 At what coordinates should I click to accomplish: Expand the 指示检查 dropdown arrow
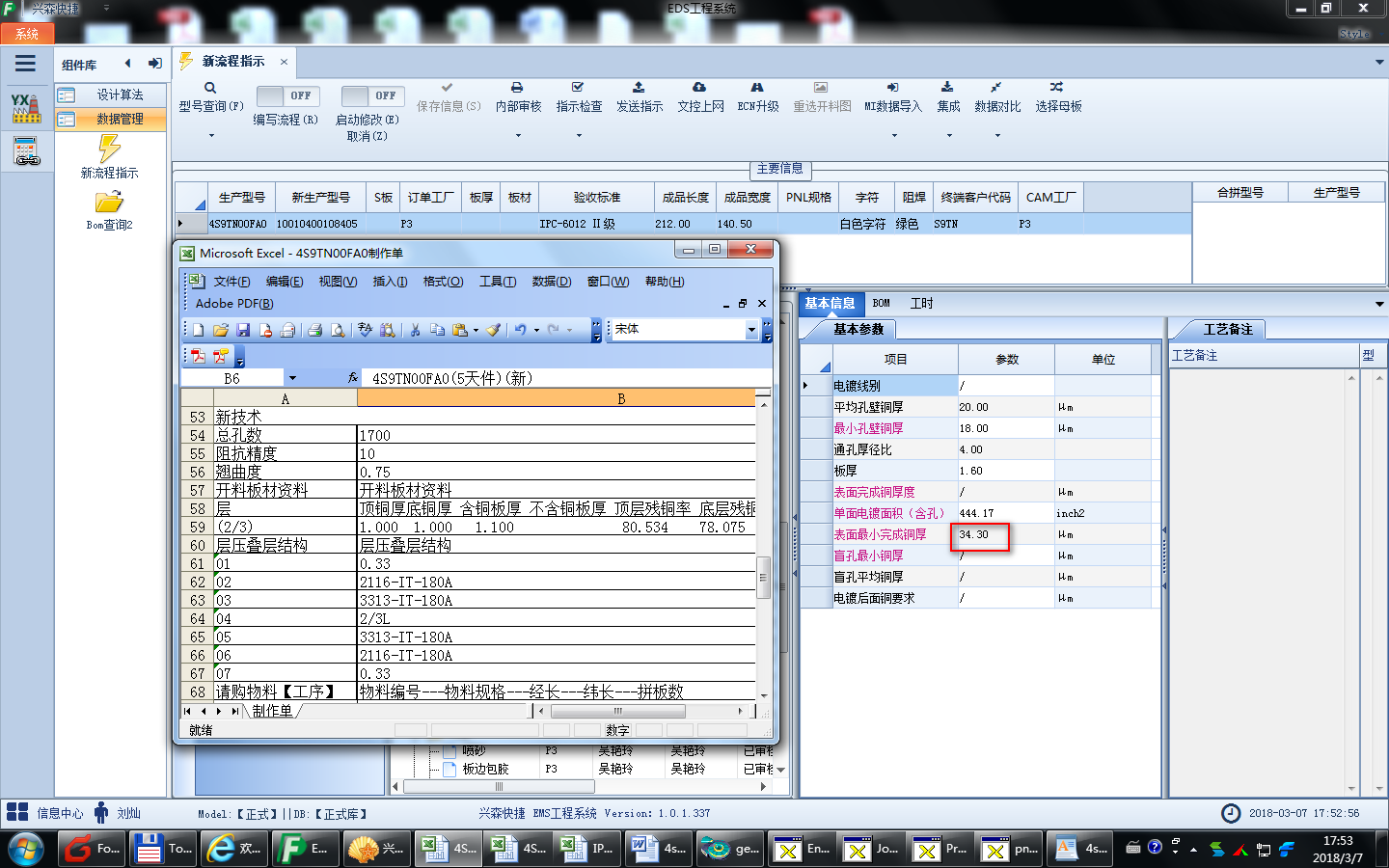point(579,135)
